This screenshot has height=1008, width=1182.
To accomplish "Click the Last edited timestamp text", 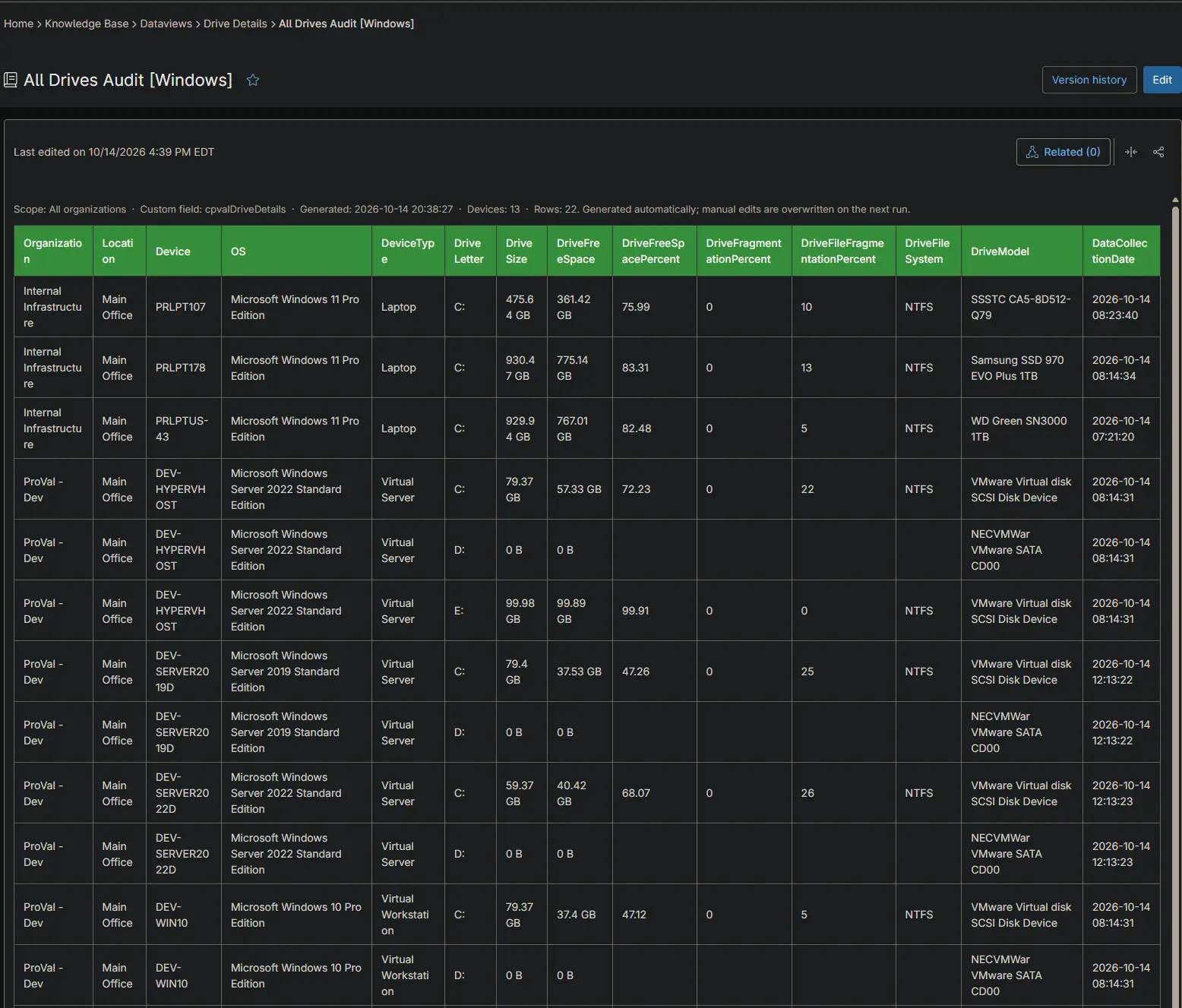I will 114,152.
